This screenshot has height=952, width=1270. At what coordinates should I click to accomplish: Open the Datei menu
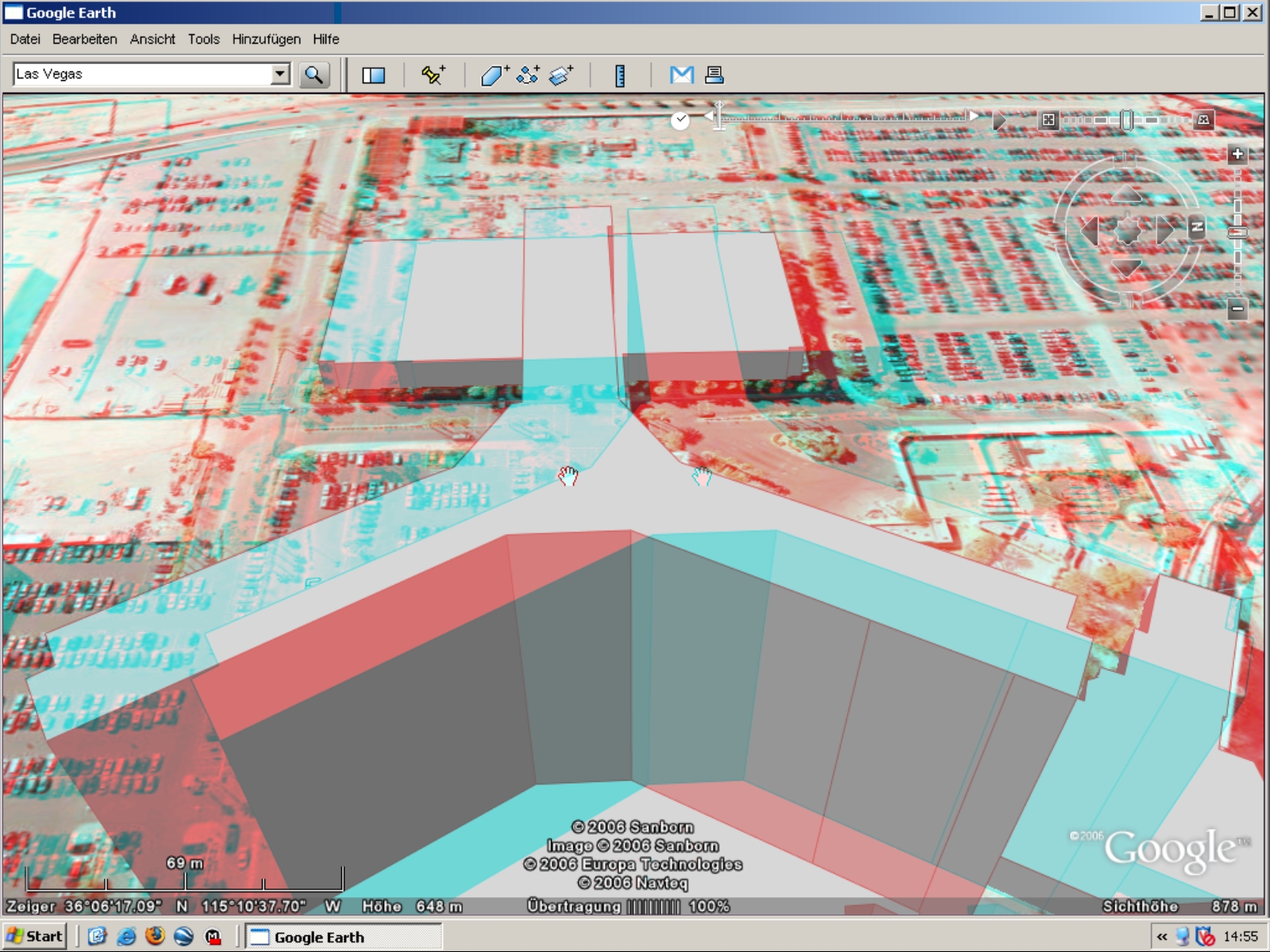pos(25,39)
